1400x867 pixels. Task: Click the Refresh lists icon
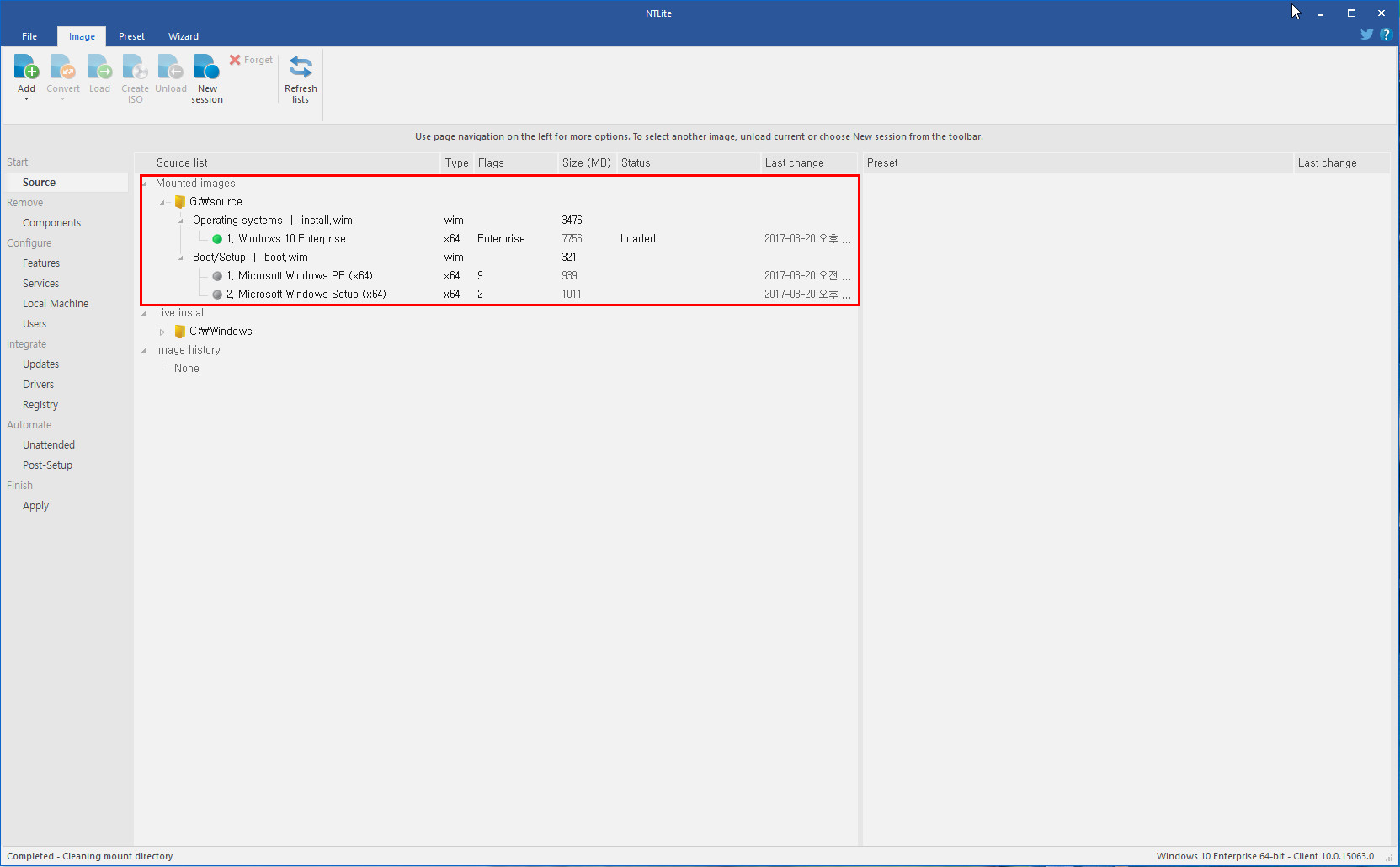pyautogui.click(x=301, y=67)
